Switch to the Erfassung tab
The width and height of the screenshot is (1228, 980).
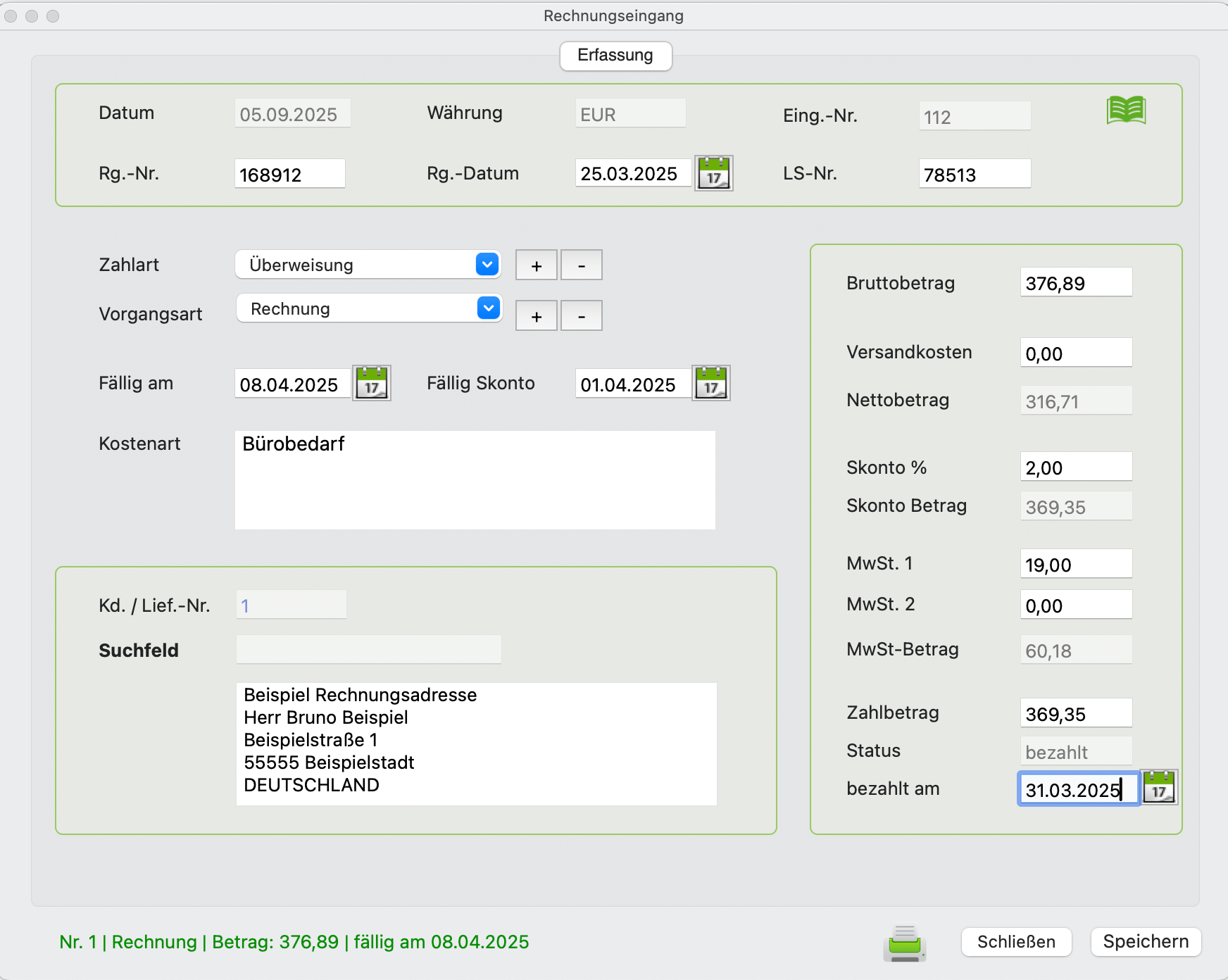pos(615,56)
